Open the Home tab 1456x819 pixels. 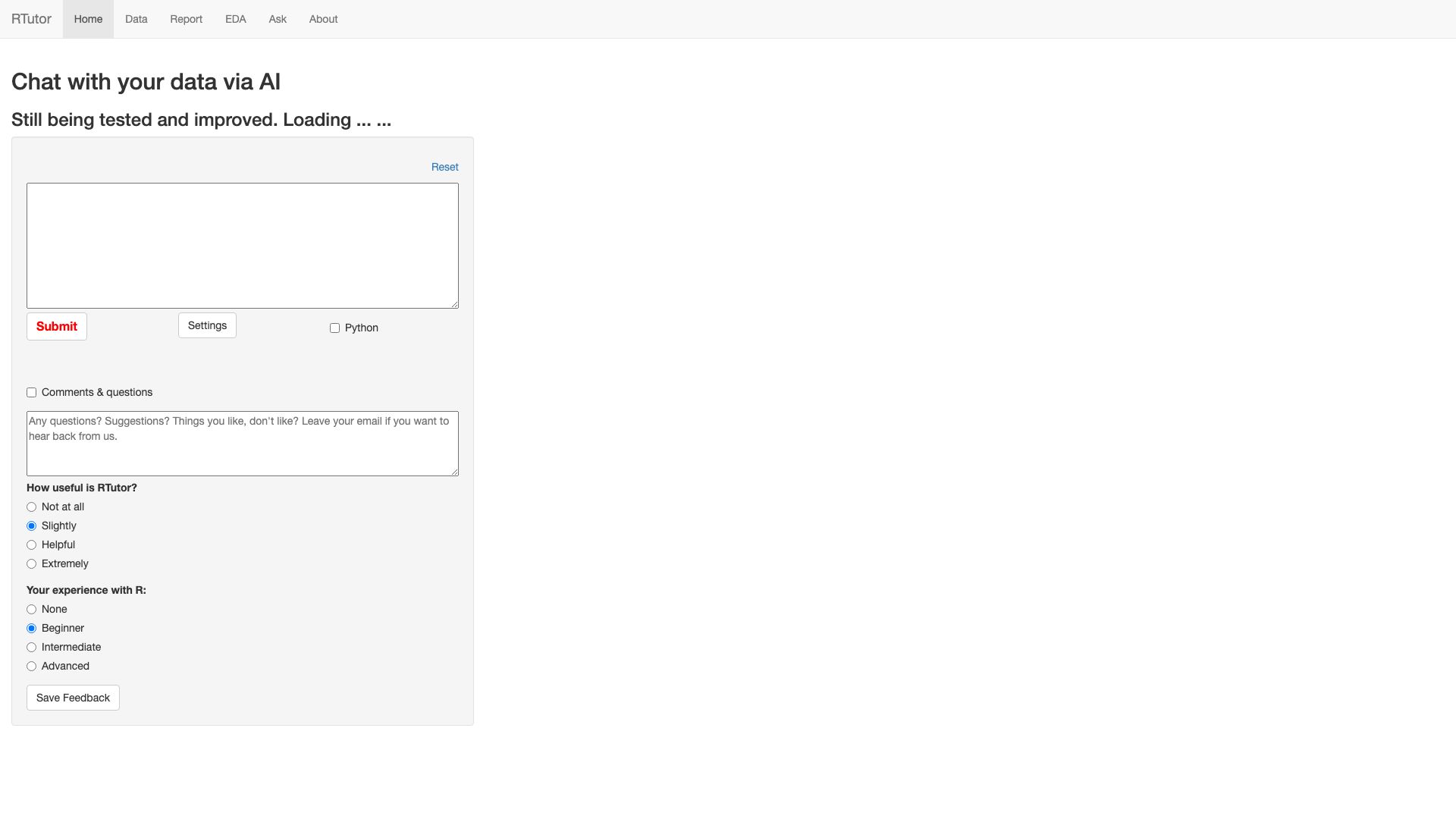[x=88, y=19]
